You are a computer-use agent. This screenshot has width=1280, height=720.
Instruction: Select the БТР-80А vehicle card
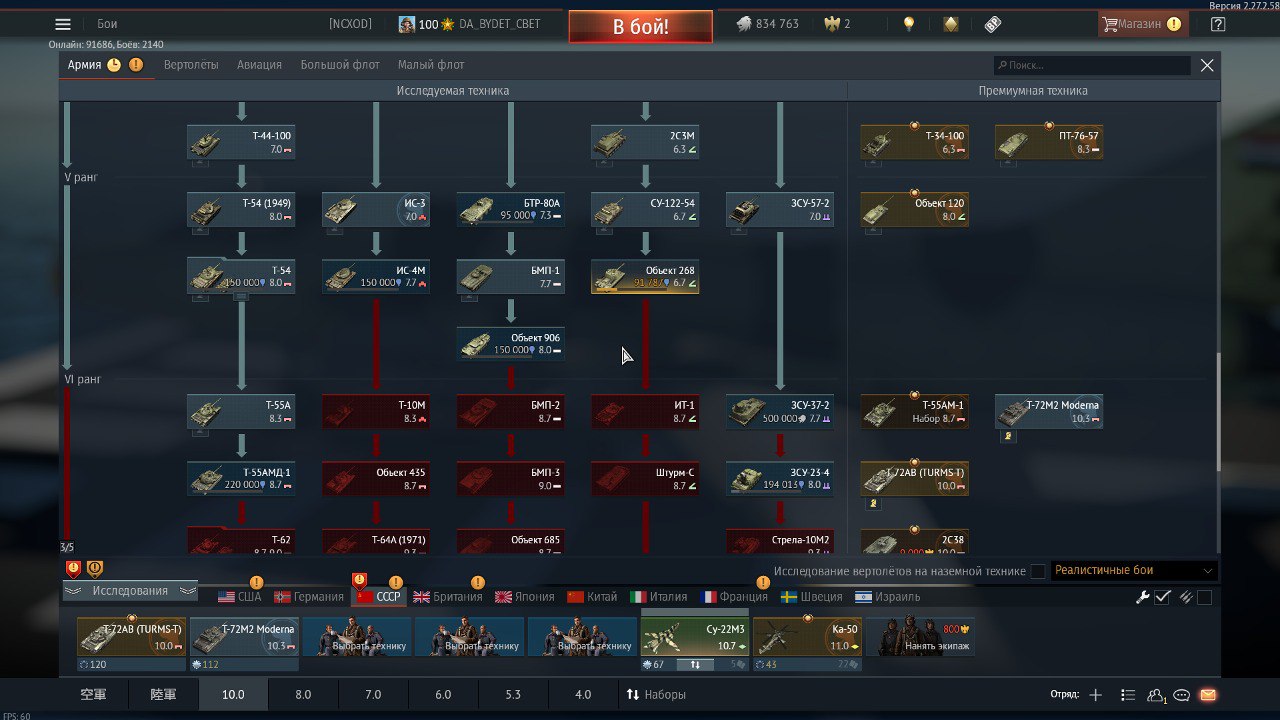click(511, 210)
